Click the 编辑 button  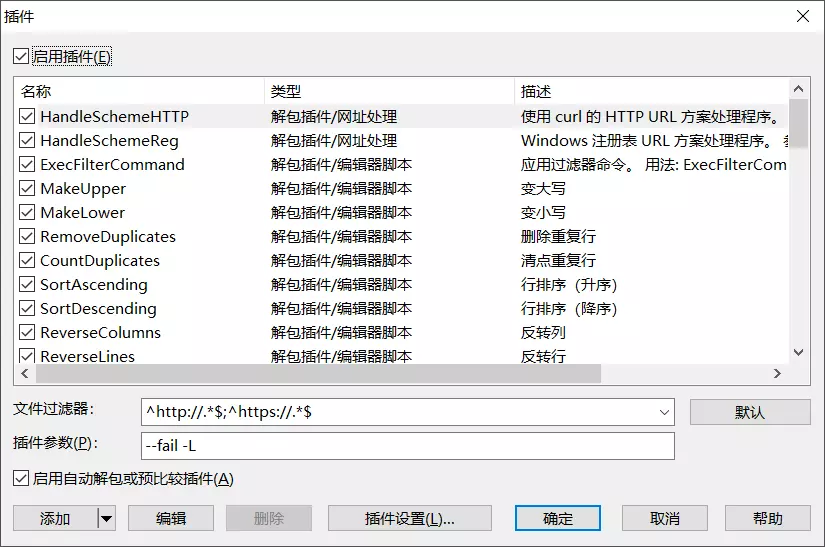click(171, 518)
